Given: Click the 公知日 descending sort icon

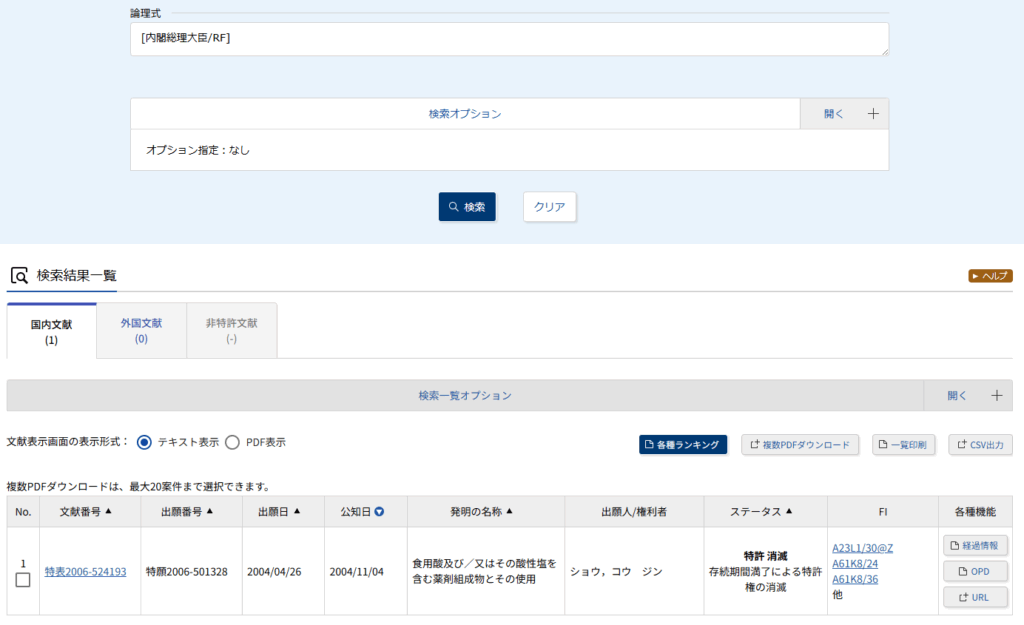Looking at the screenshot, I should (380, 512).
